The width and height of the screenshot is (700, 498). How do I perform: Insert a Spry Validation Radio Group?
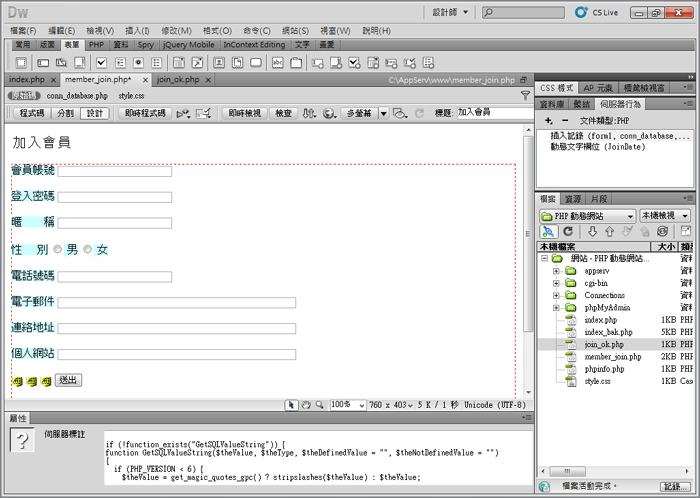429,63
